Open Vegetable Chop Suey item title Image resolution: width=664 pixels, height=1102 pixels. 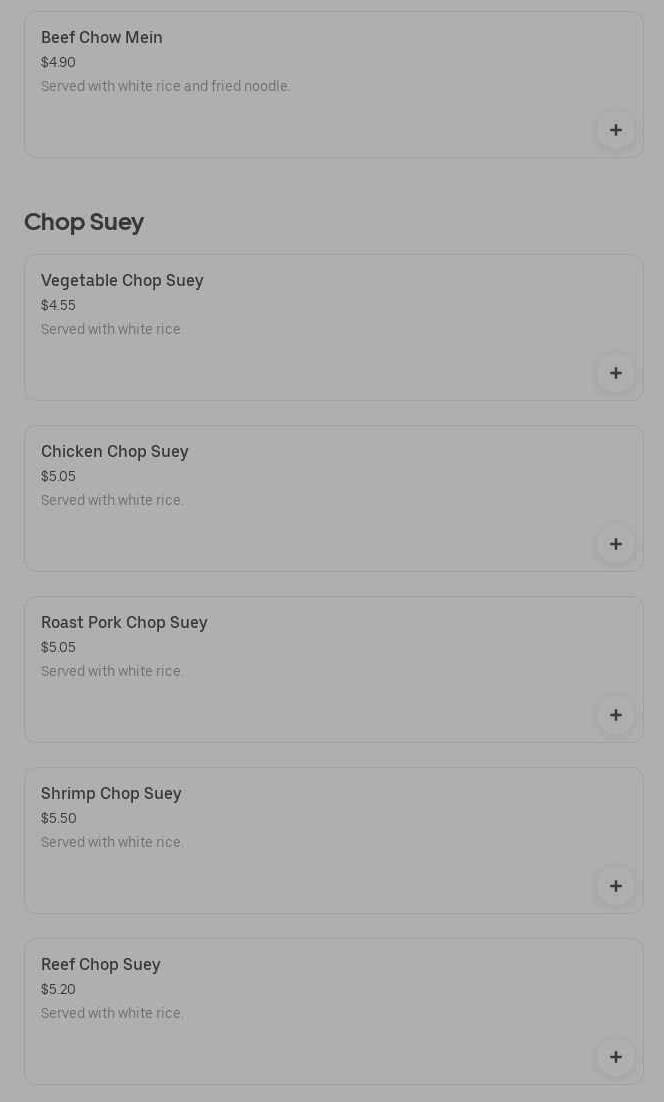[122, 281]
